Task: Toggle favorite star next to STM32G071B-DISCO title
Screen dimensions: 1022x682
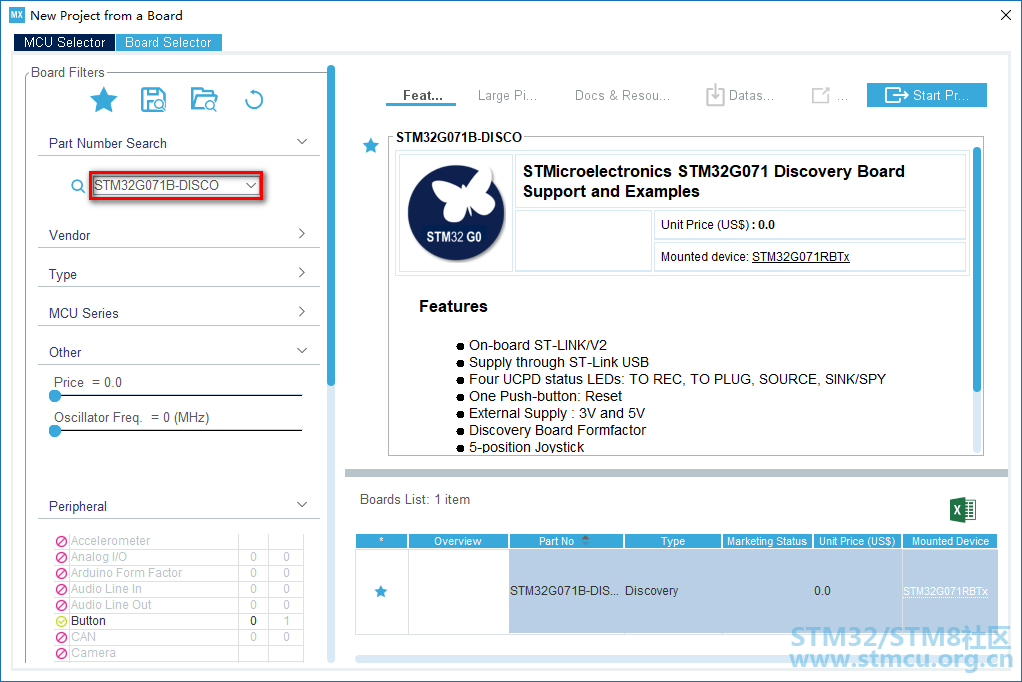Action: click(x=371, y=145)
